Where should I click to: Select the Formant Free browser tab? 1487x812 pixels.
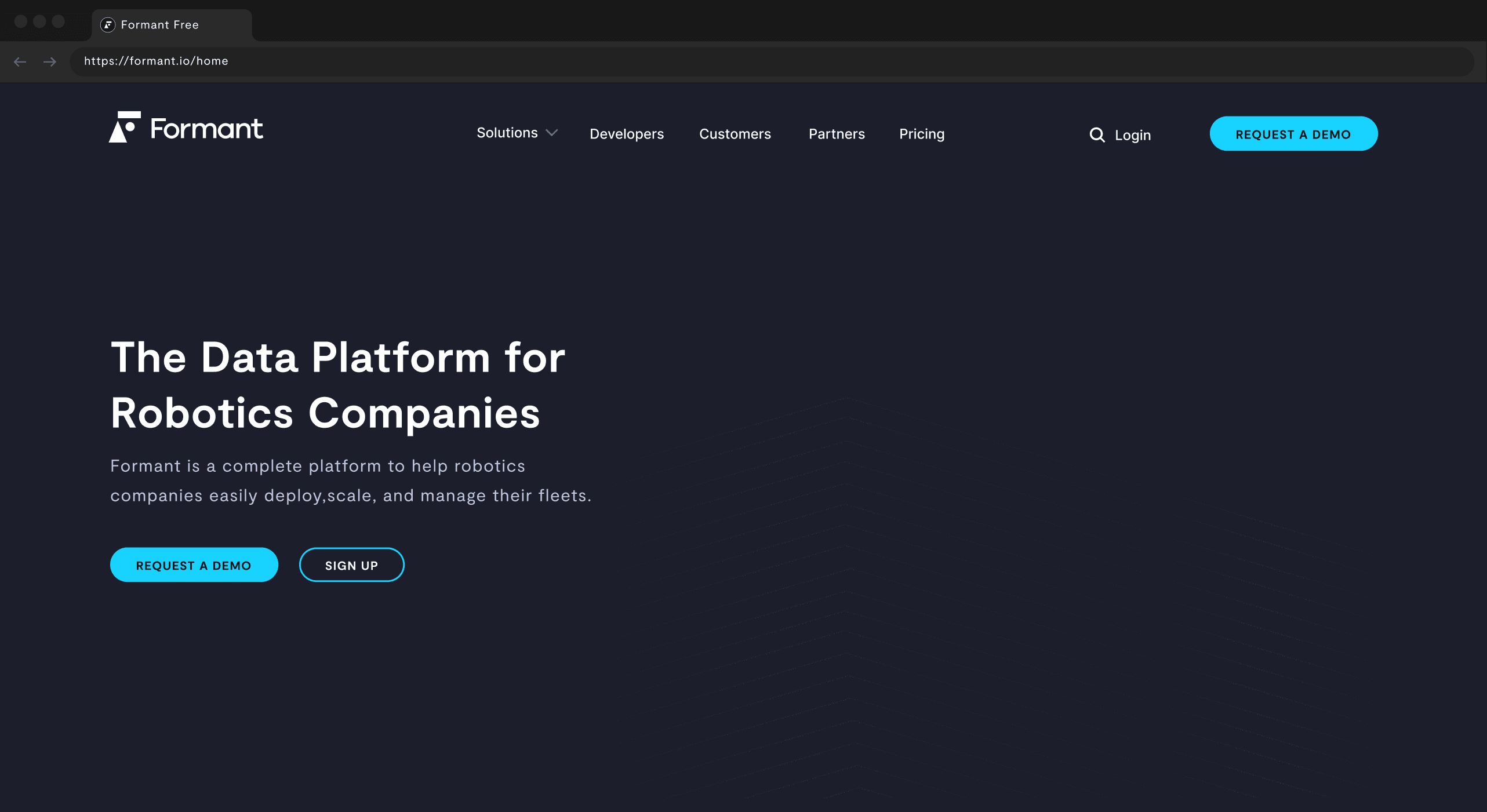pos(171,25)
